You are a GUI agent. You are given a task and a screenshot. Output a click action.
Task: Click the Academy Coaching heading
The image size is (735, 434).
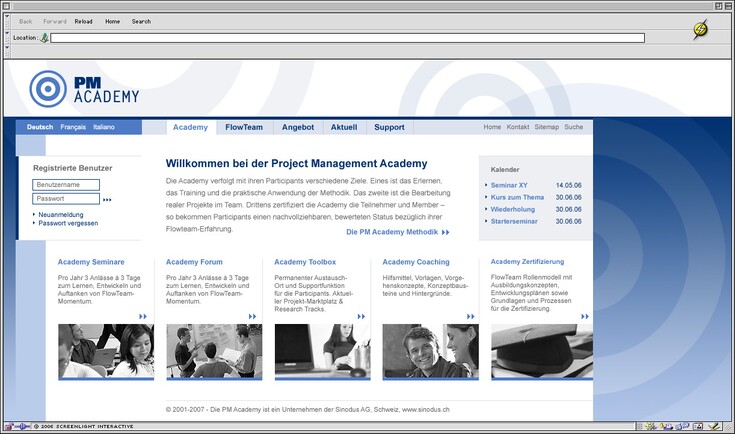pyautogui.click(x=416, y=262)
